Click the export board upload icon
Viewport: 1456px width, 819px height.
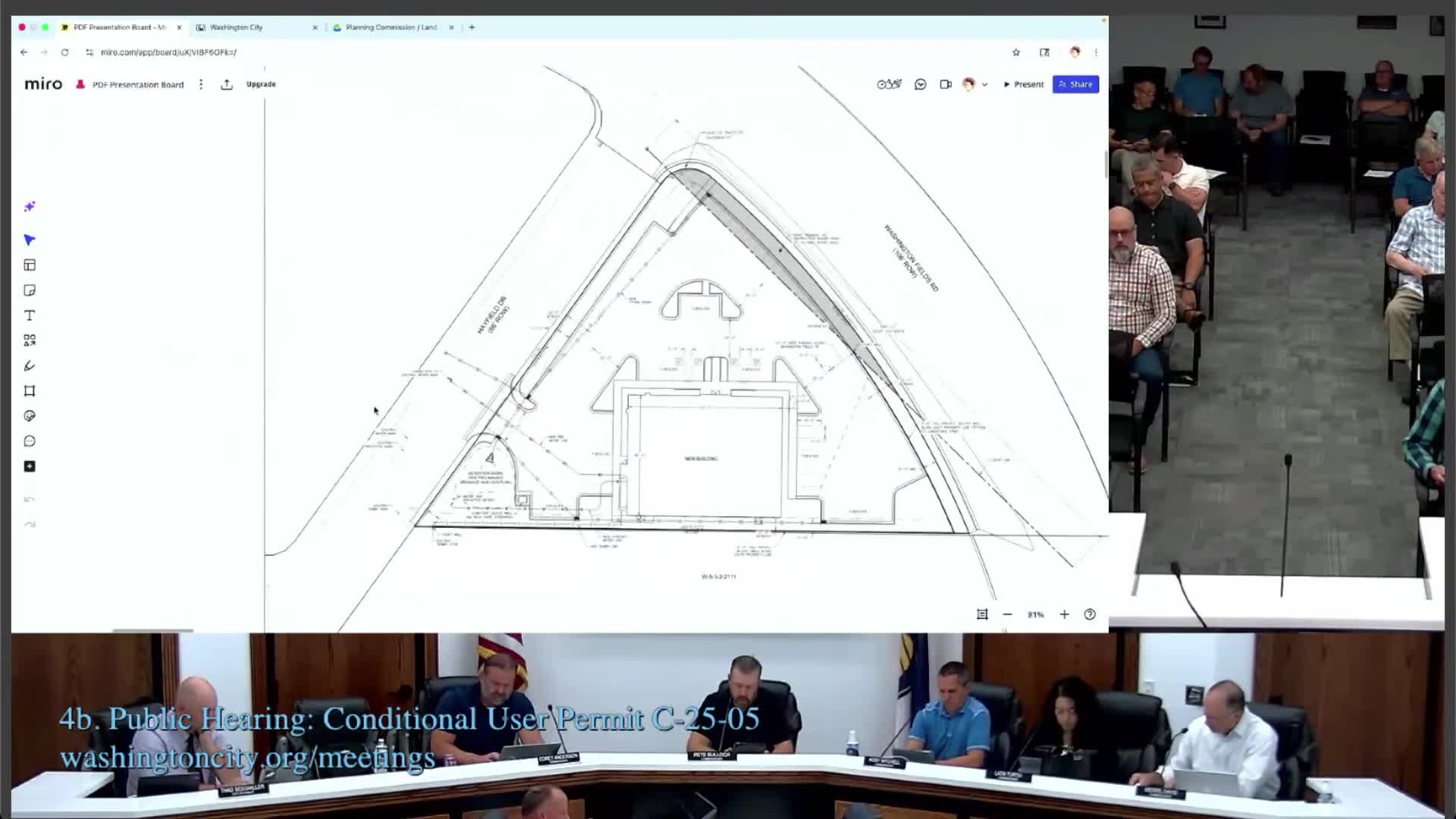(226, 84)
